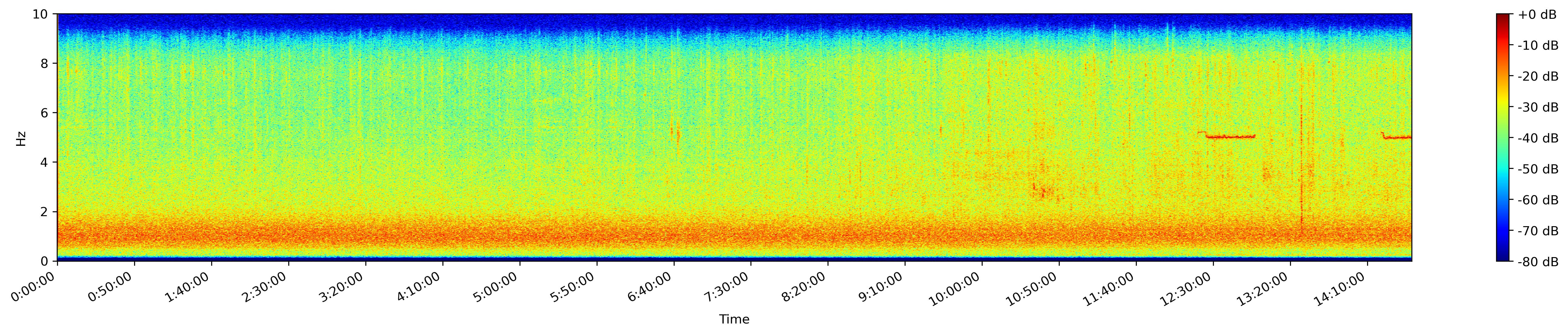Click the -40 dB colorbar label
1568x335 pixels.
click(x=1538, y=138)
